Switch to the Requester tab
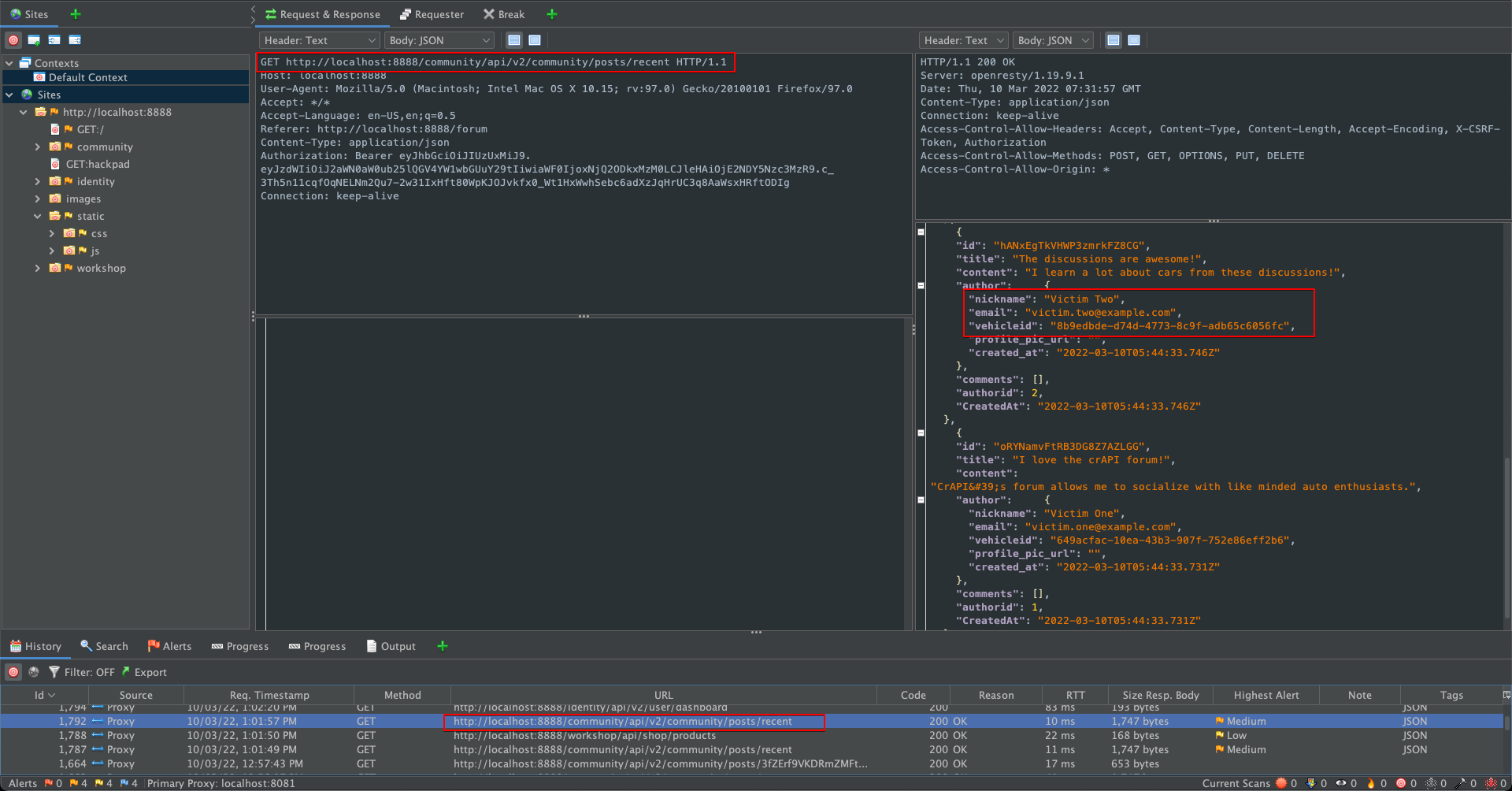This screenshot has width=1512, height=791. pos(432,14)
